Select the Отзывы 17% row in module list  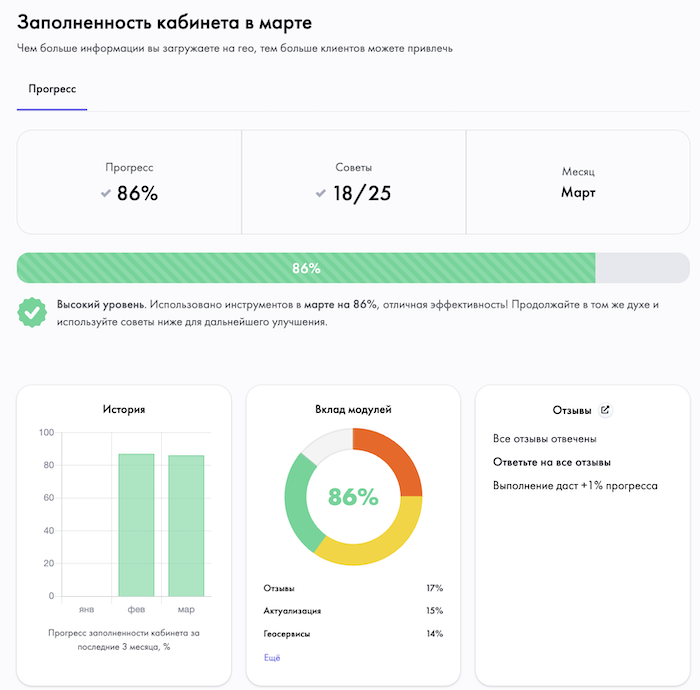353,588
